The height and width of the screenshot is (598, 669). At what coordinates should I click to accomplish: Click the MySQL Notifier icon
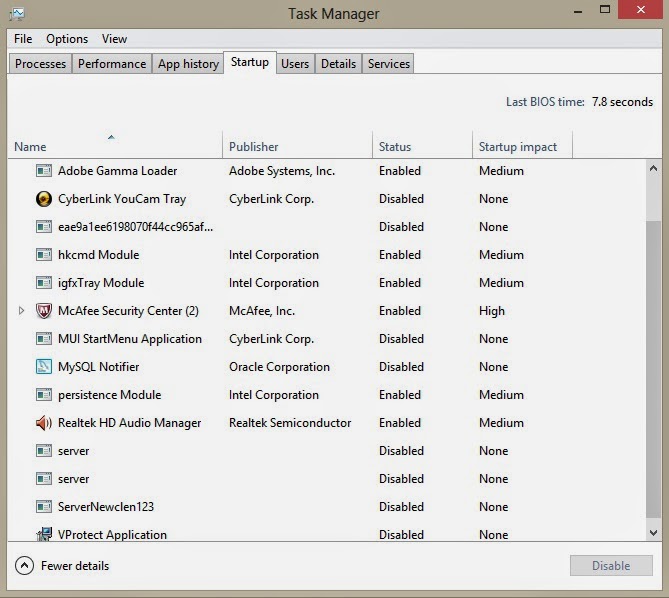[x=44, y=367]
